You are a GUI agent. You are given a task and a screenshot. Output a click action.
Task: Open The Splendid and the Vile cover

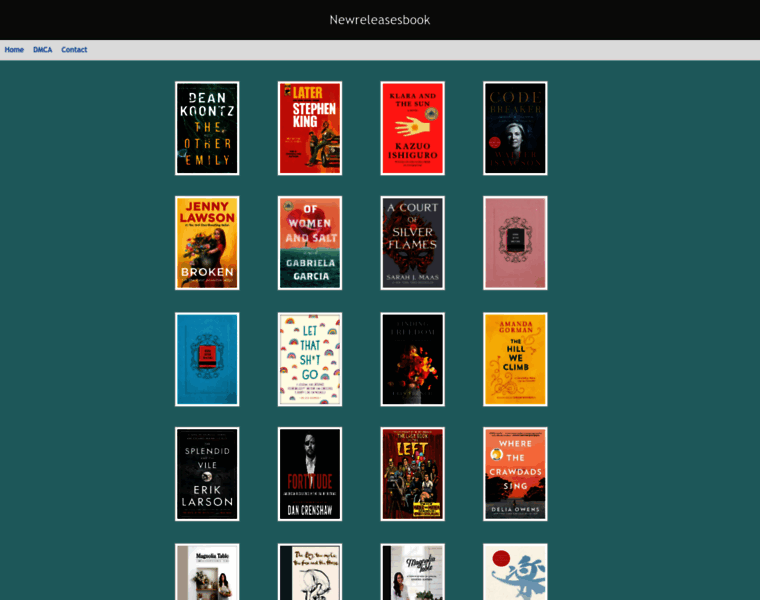(x=207, y=474)
